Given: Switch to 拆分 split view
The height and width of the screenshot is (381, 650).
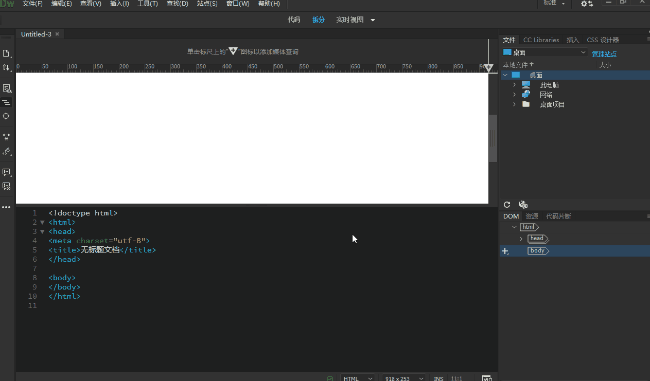Looking at the screenshot, I should click(318, 20).
